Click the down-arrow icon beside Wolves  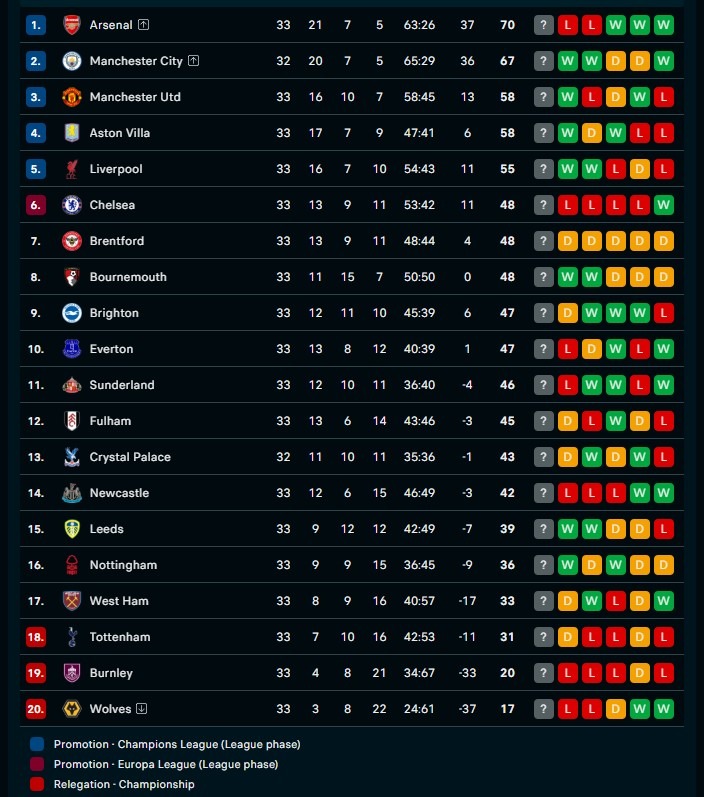(x=142, y=709)
